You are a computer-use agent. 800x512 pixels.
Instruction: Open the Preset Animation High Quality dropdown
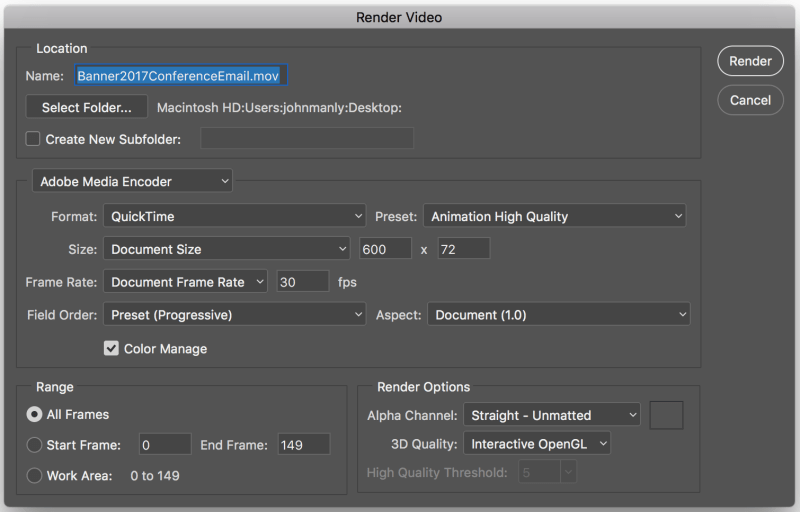pos(554,216)
